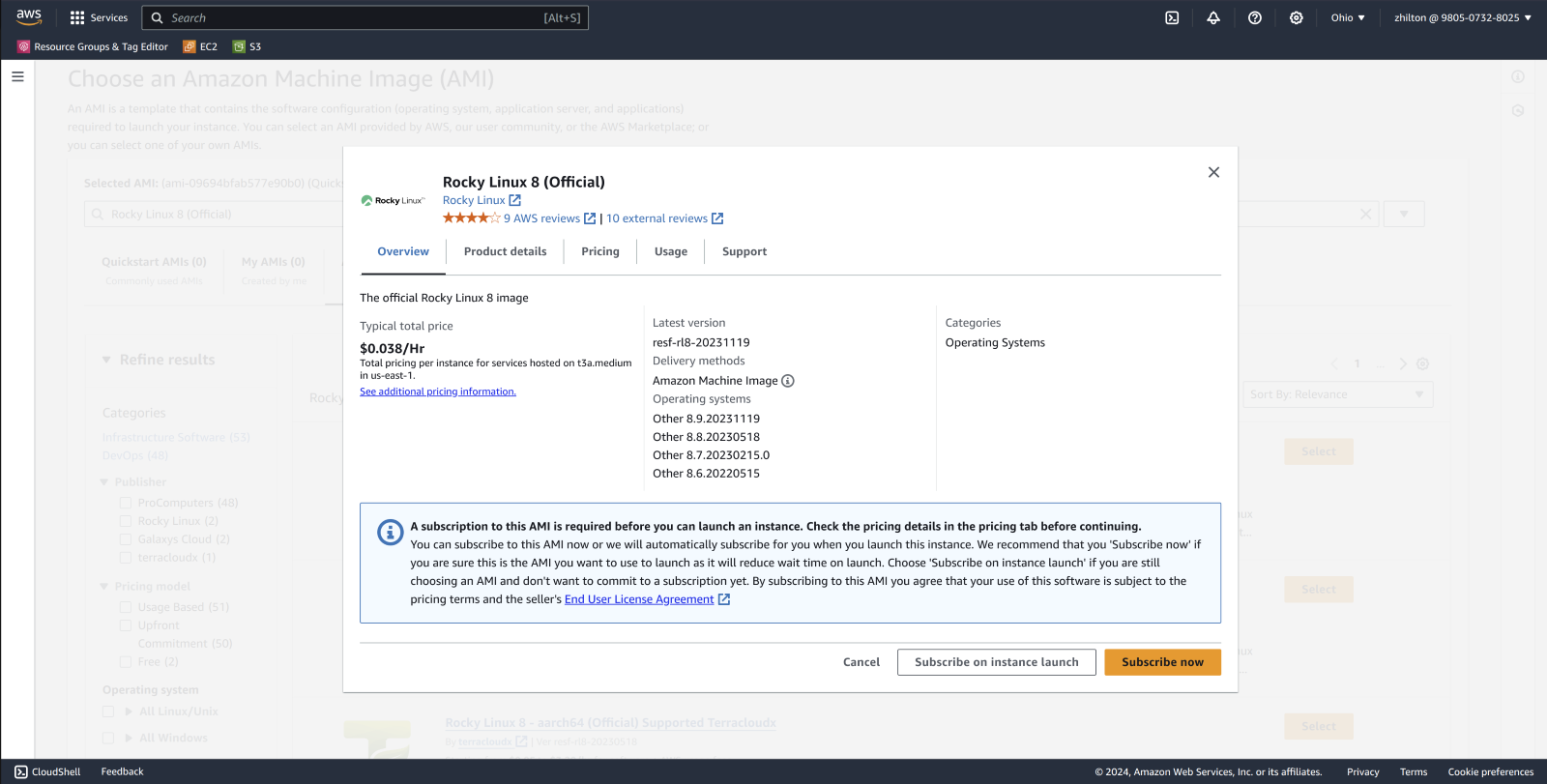Toggle the All Windows checkbox
The height and width of the screenshot is (784, 1547).
(108, 738)
